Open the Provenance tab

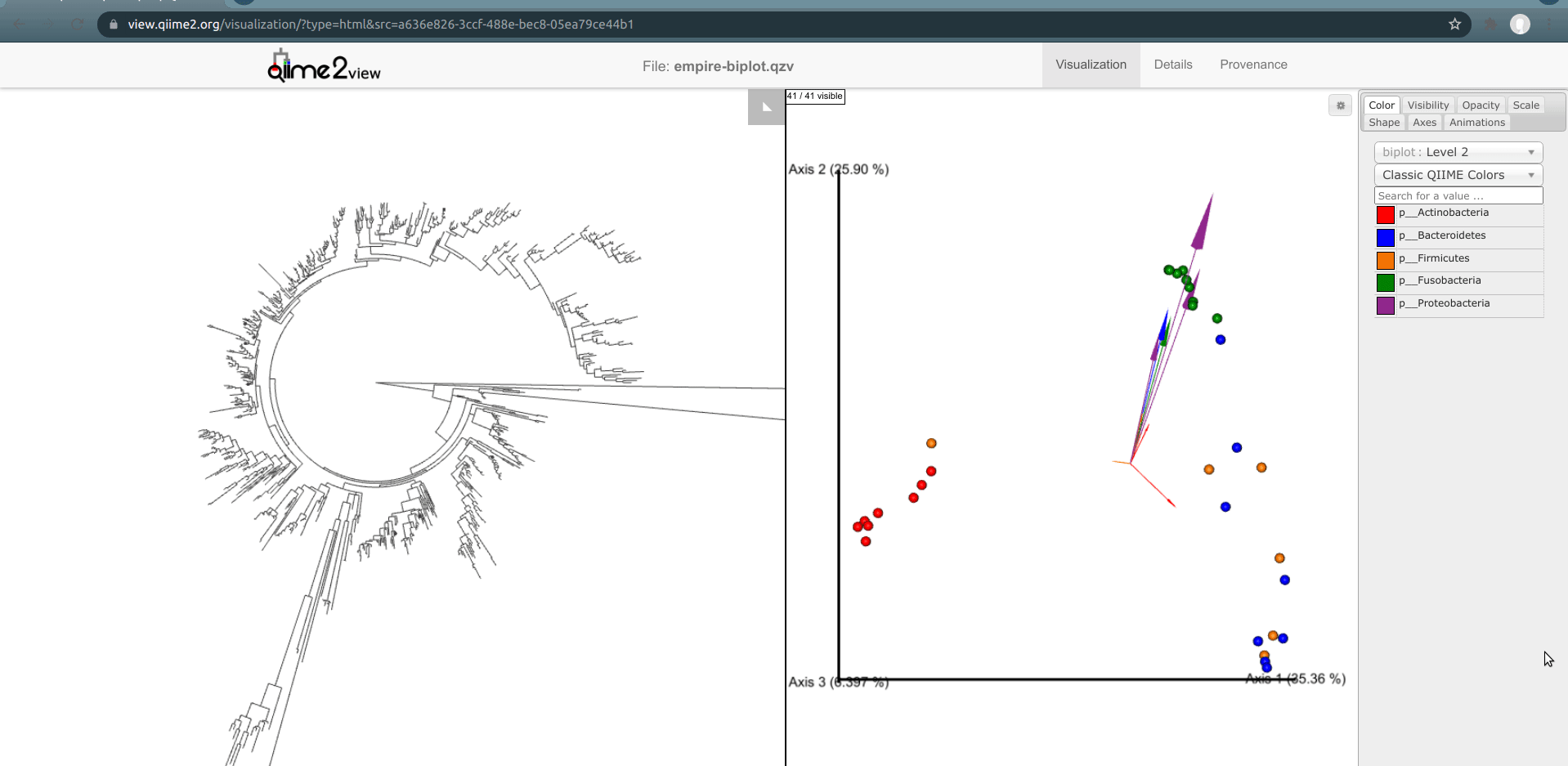tap(1252, 65)
